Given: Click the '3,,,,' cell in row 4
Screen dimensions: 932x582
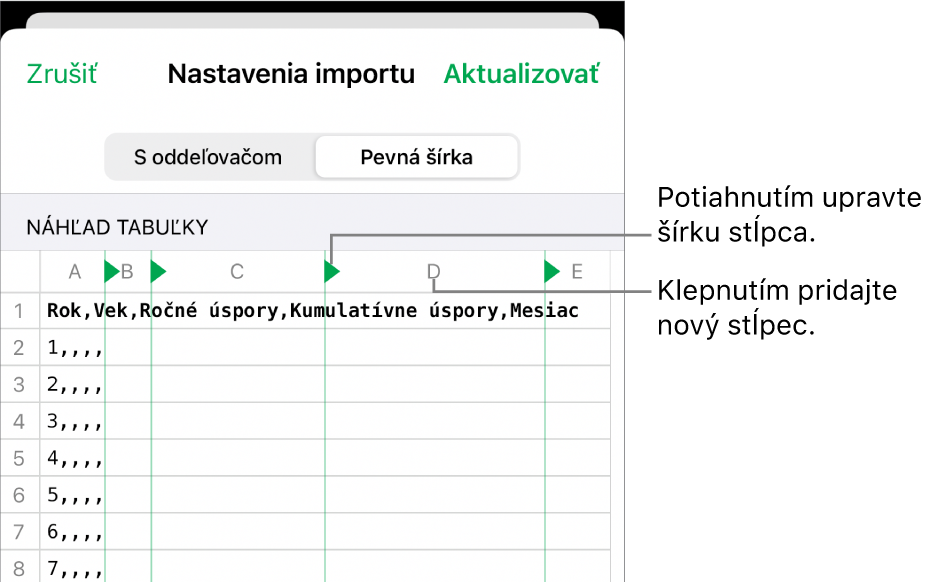Looking at the screenshot, I should tap(75, 422).
